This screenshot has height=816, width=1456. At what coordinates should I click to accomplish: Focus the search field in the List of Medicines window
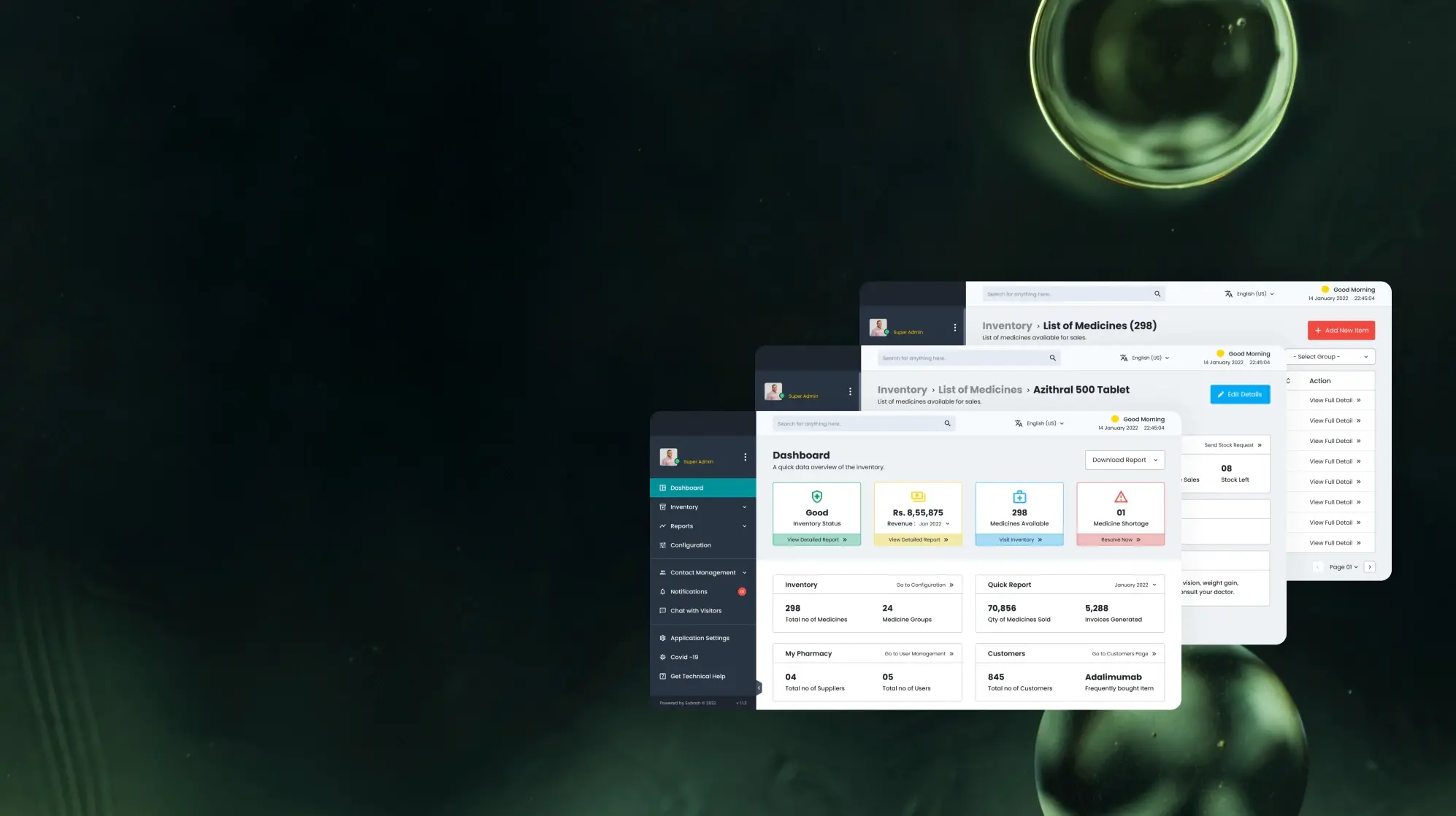1073,294
